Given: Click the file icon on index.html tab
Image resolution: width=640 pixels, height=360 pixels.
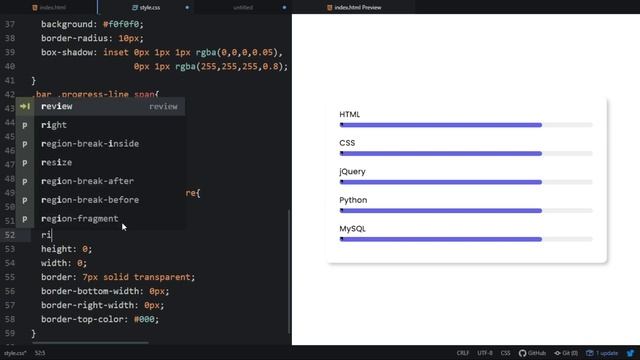Looking at the screenshot, I should click(x=35, y=7).
